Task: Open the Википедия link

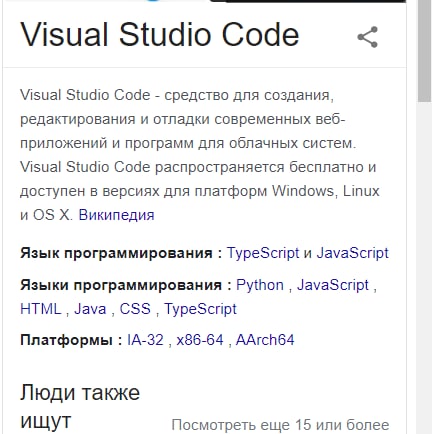Action: (x=116, y=215)
